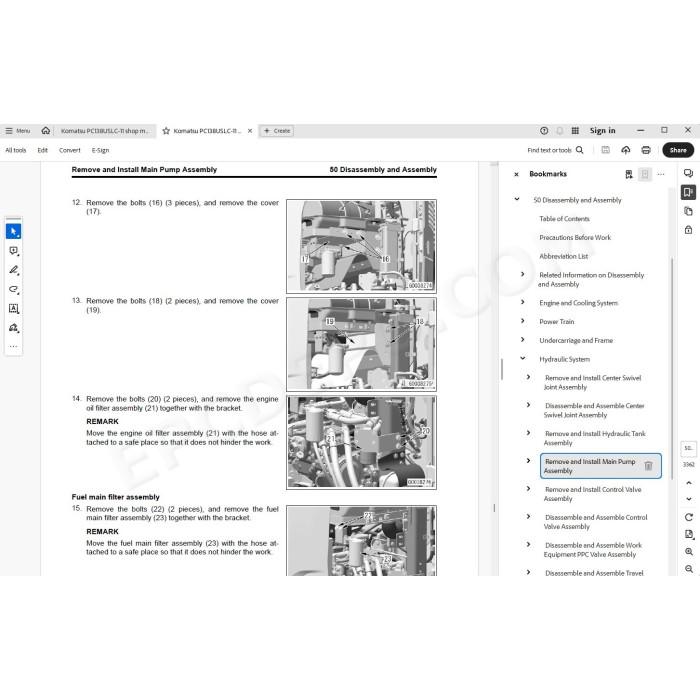Click step 12 pump illustration image
700x700 pixels.
(361, 246)
